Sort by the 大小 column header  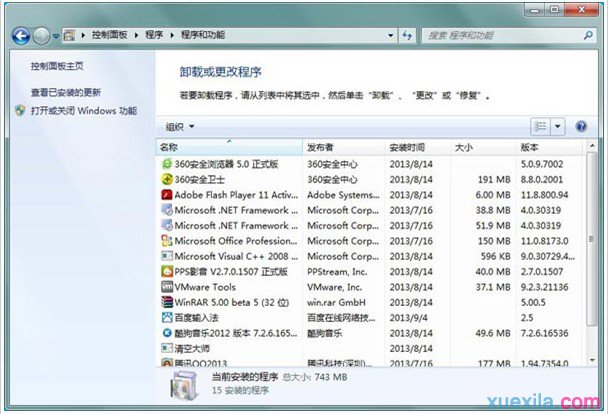coord(483,147)
